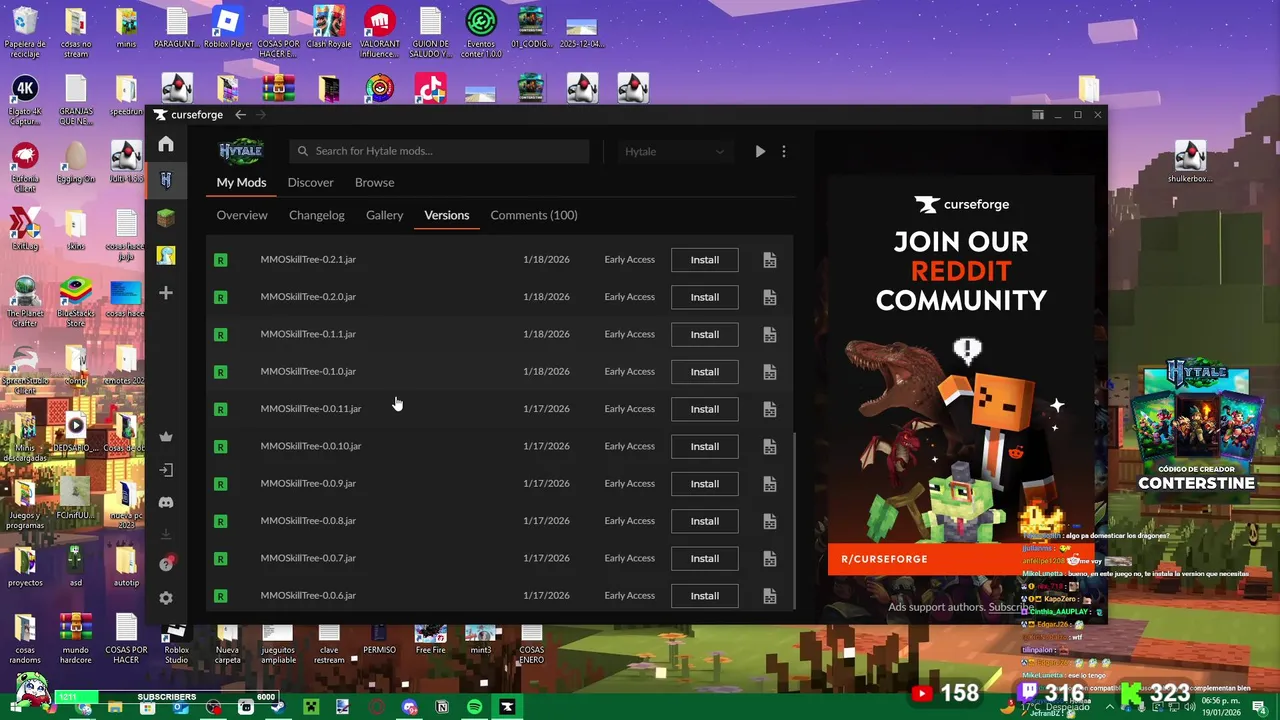Open changelog icon for MMOSkillTree-0.0.6.jar
Screen dimensions: 1280x720
pos(770,596)
